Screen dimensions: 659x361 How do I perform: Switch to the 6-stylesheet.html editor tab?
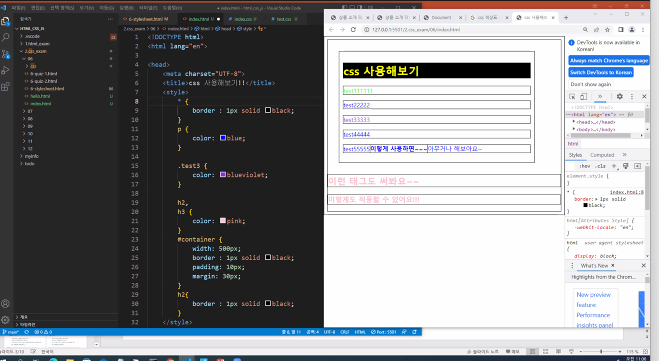pos(145,19)
